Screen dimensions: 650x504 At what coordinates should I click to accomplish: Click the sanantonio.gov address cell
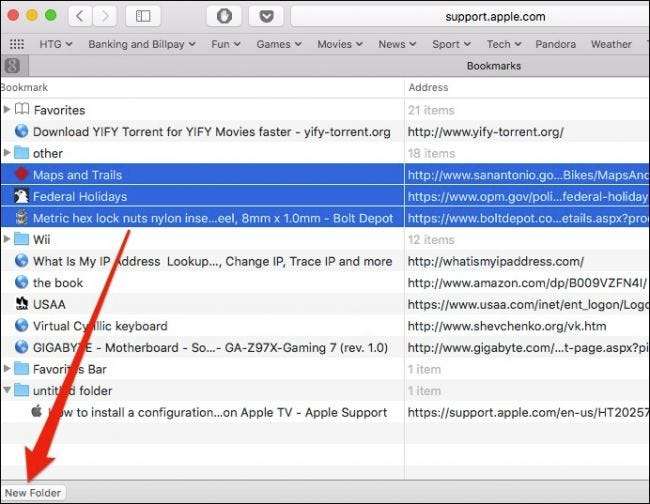coord(528,175)
